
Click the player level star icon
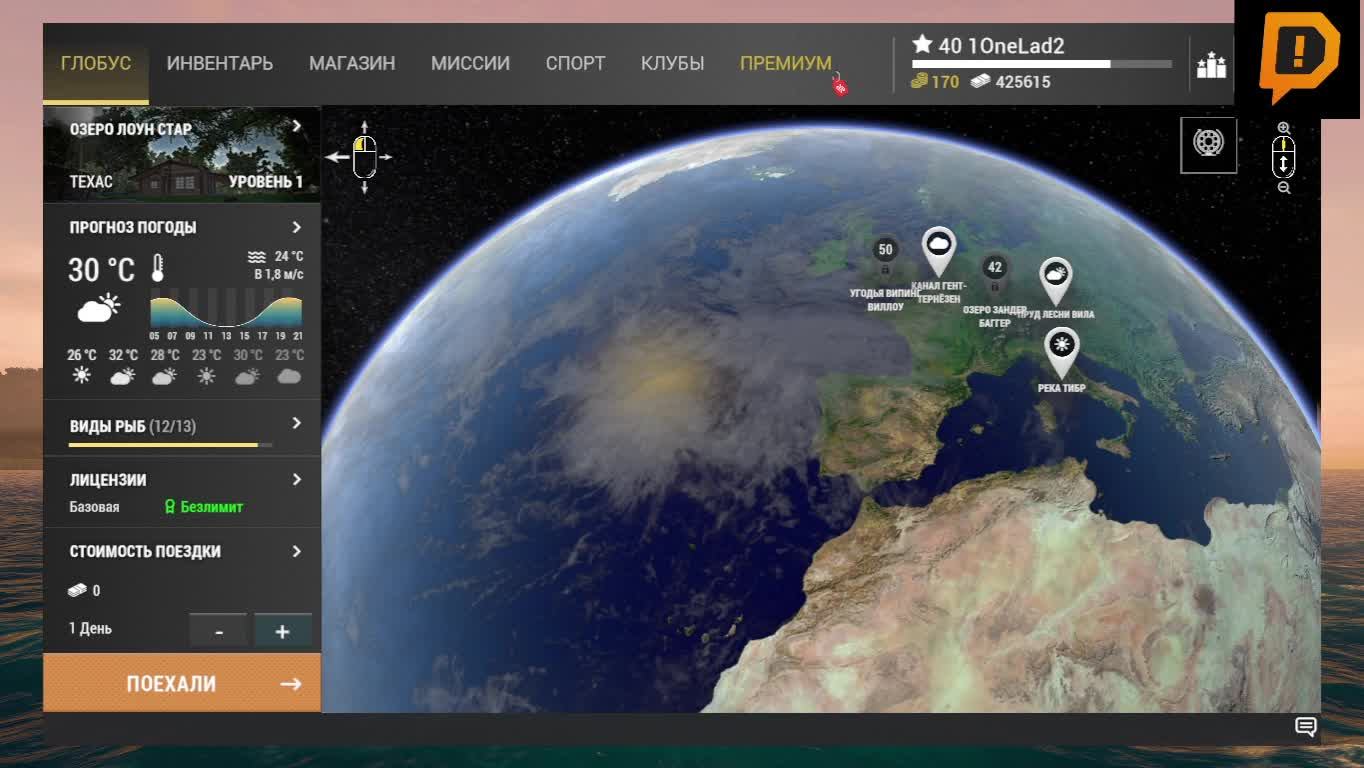coord(922,45)
